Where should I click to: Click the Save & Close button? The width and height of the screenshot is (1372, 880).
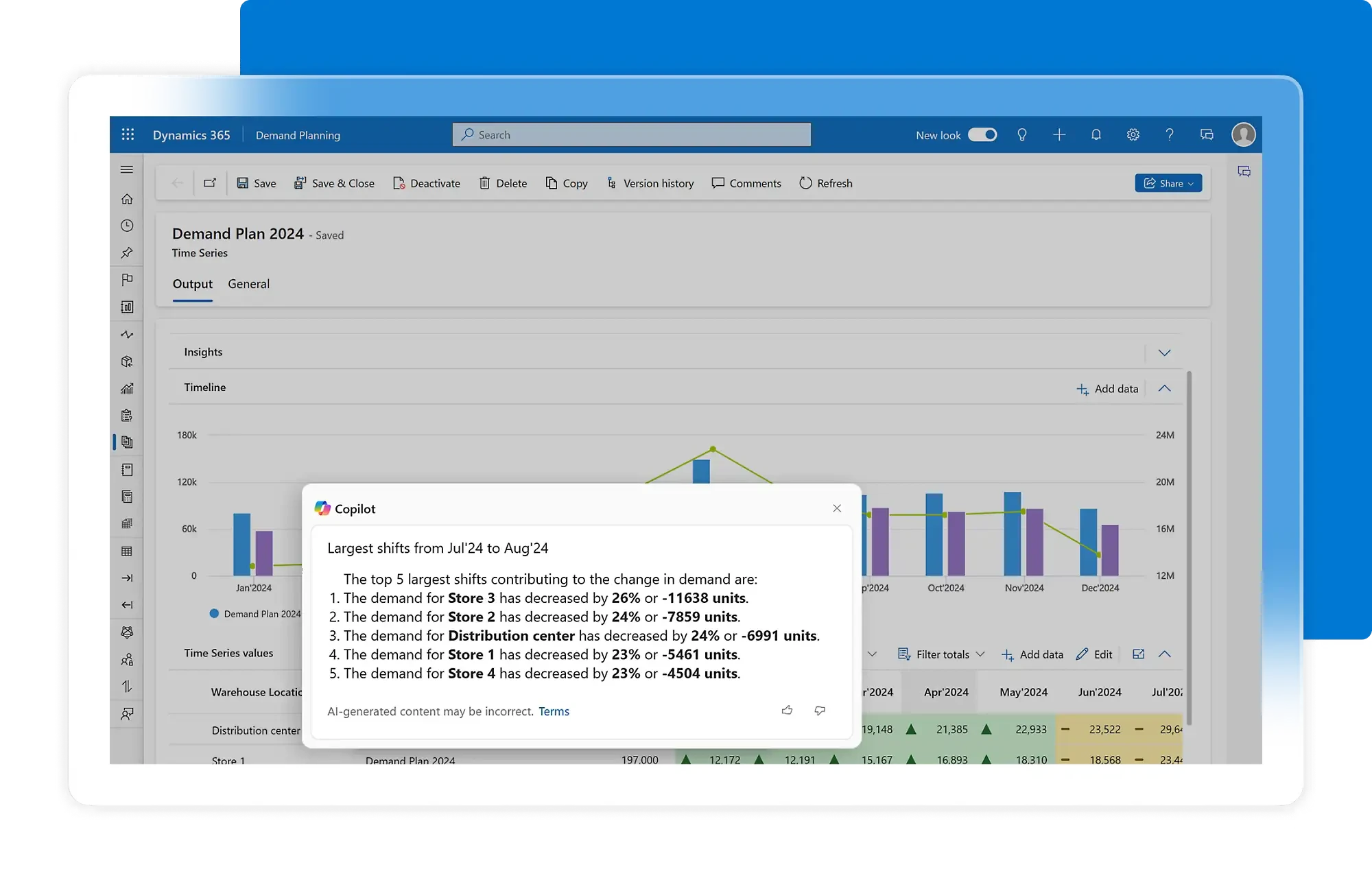click(335, 183)
